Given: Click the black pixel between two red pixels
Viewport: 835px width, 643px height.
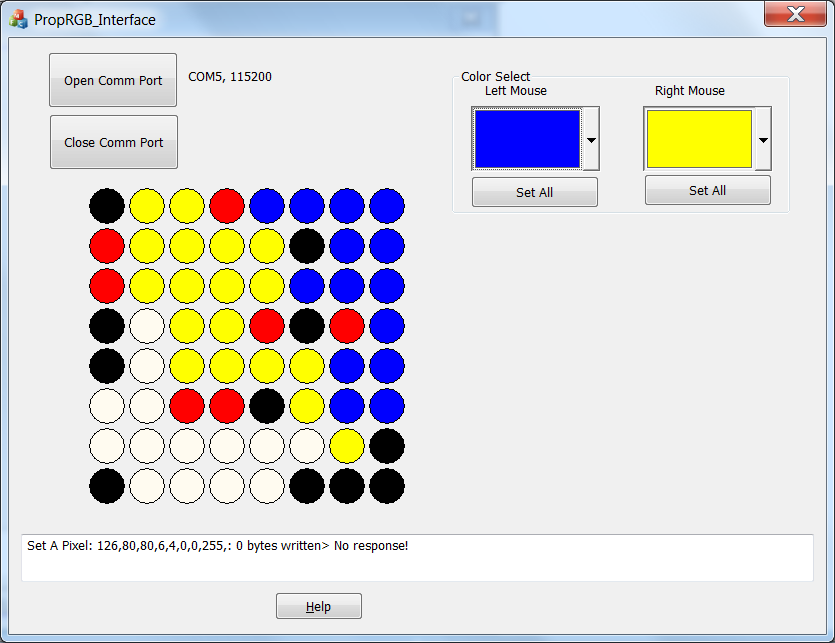Looking at the screenshot, I should click(x=307, y=325).
